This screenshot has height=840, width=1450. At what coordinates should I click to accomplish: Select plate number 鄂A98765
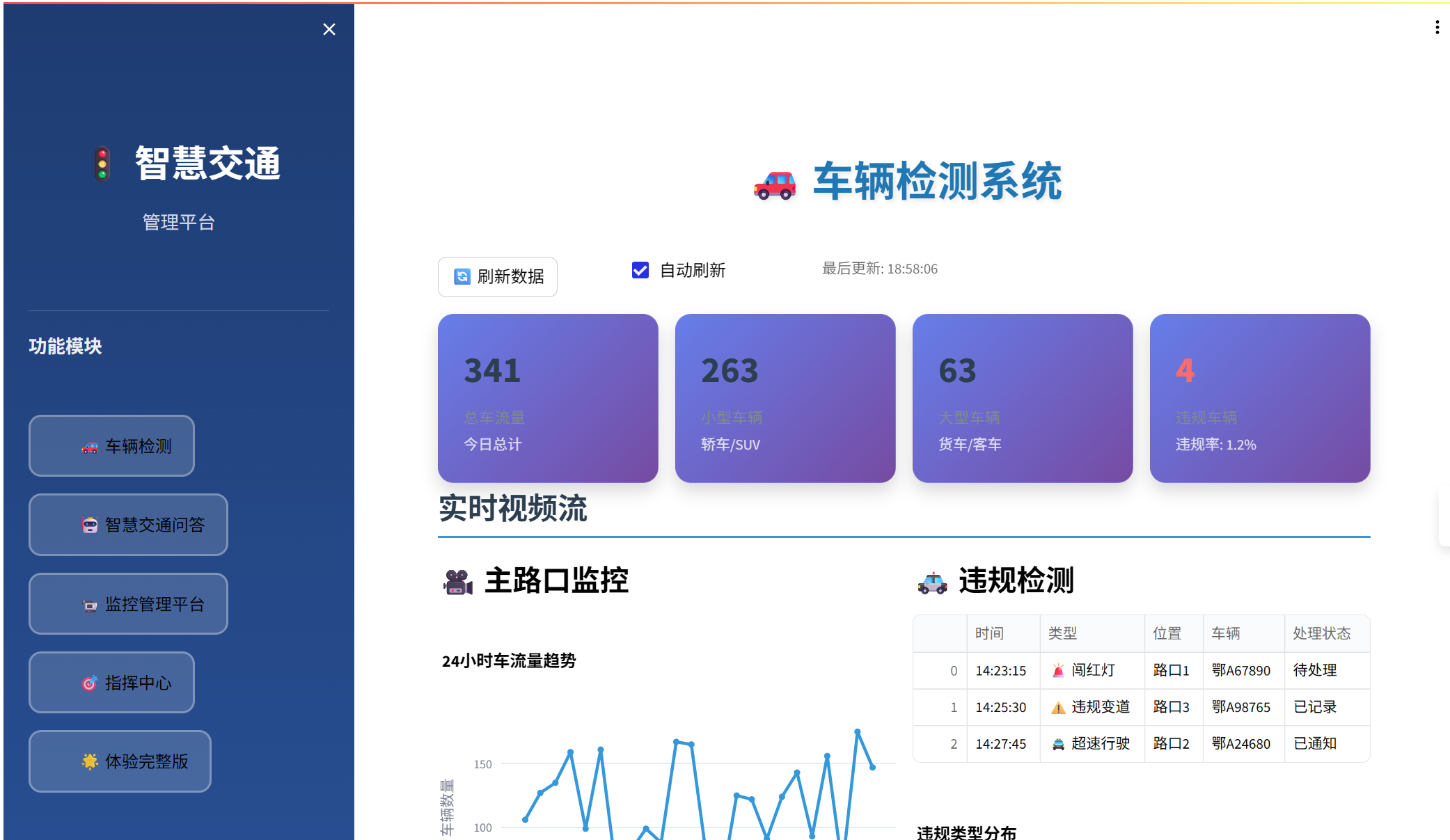(x=1243, y=707)
